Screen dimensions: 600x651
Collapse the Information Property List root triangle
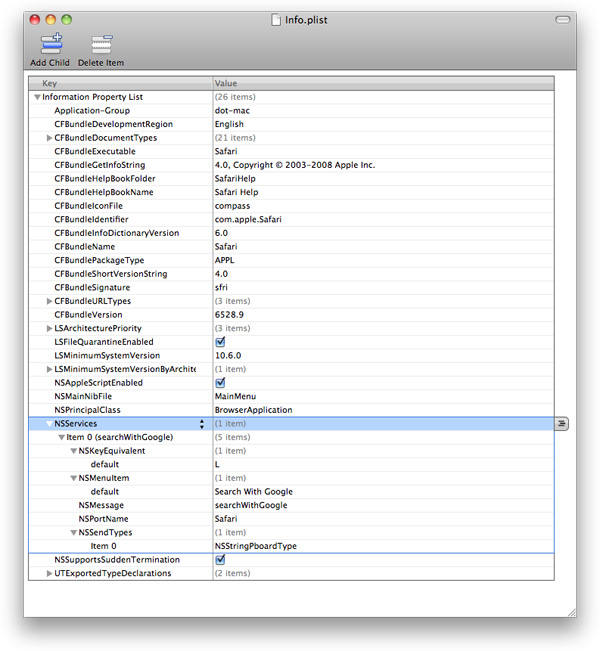37,97
